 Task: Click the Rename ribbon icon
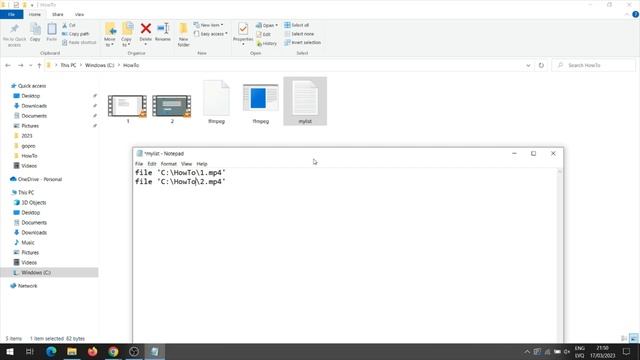point(163,32)
